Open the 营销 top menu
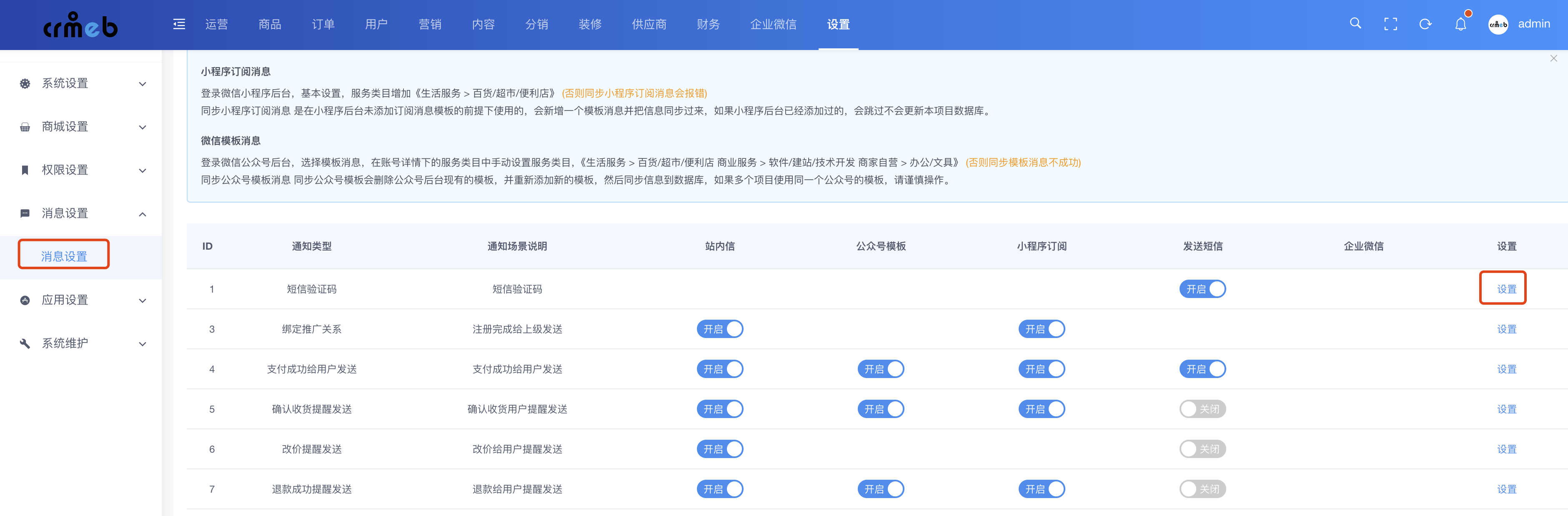The image size is (1568, 516). tap(430, 24)
